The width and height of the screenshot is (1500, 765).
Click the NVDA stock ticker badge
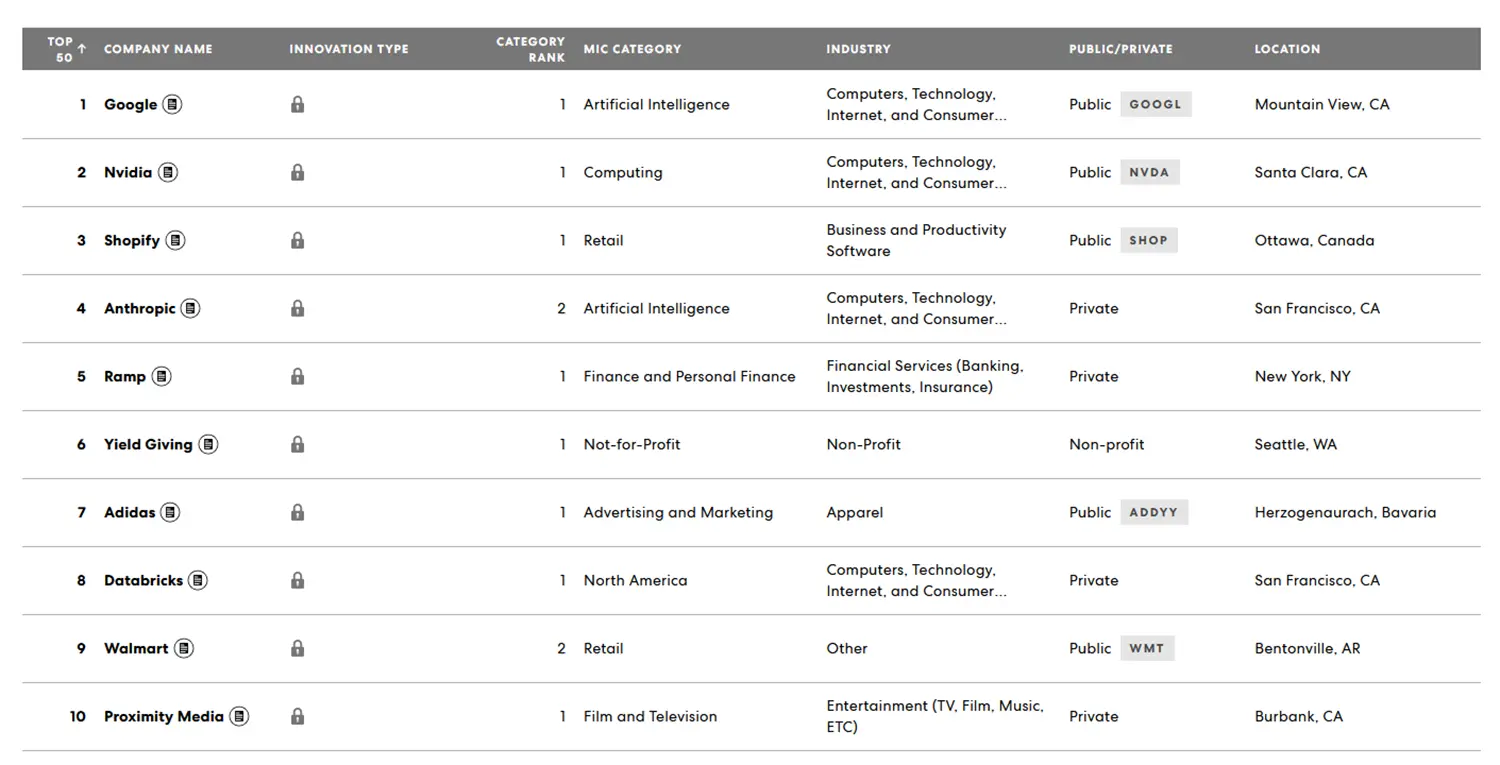click(1149, 172)
